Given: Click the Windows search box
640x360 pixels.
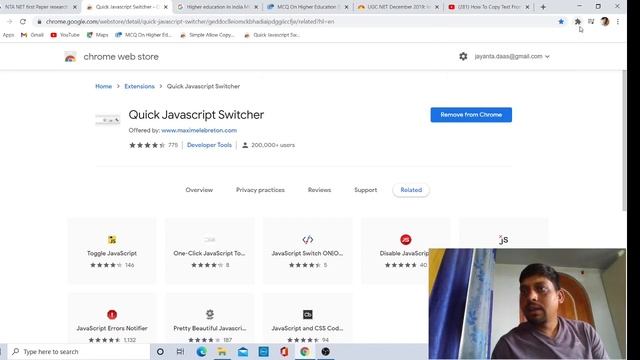Looking at the screenshot, I should click(79, 351).
